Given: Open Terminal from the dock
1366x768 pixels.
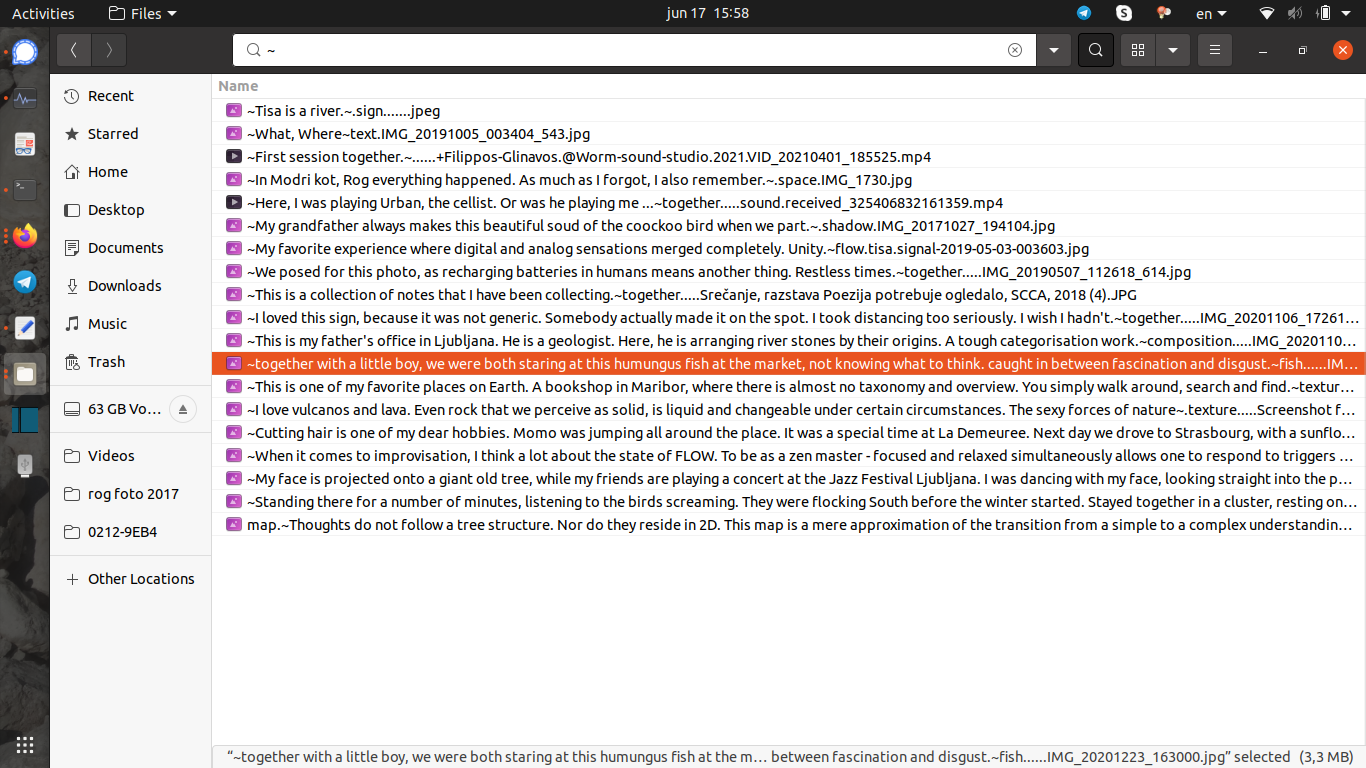Looking at the screenshot, I should coord(25,190).
